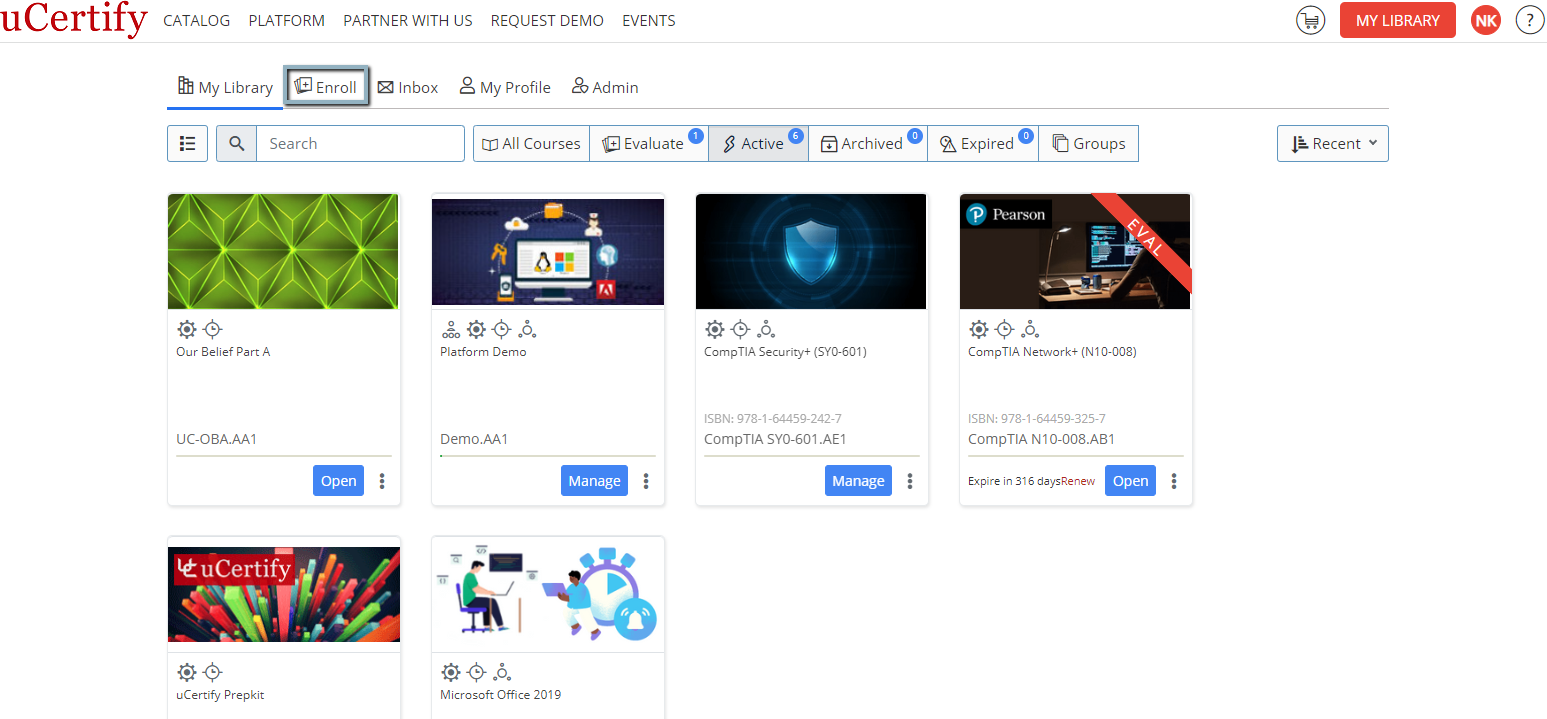Click the Microsoft Office 2019 thumbnail
Screen dimensions: 1547x719
[548, 594]
